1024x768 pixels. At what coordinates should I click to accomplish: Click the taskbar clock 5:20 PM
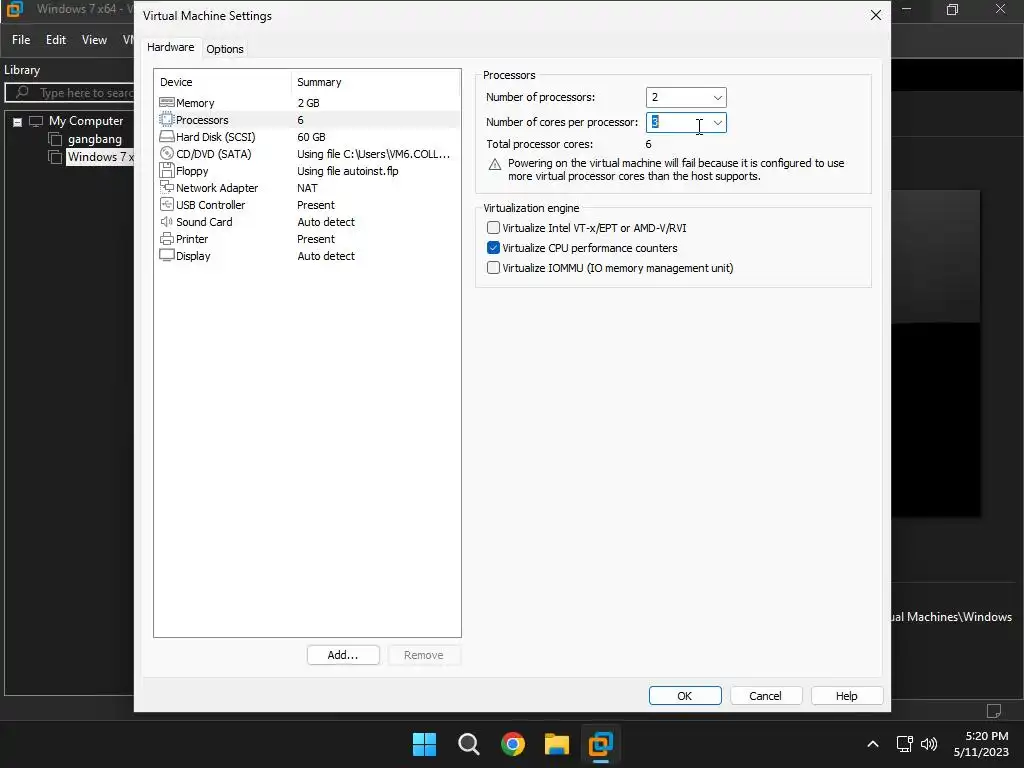coord(981,744)
